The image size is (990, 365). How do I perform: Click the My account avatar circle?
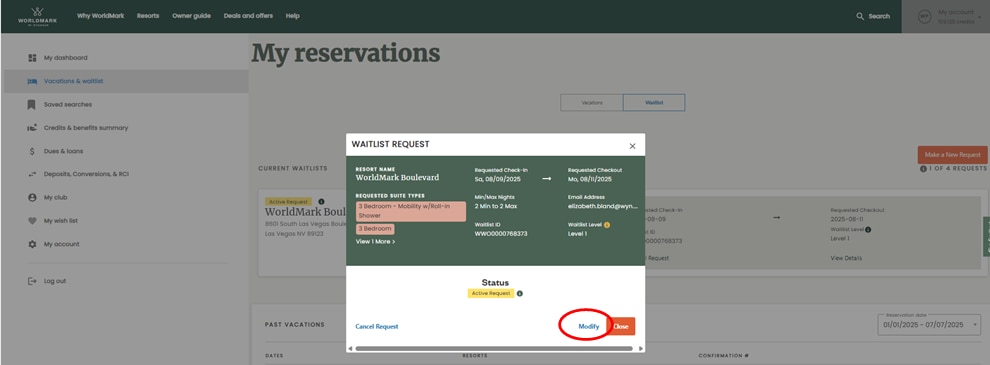924,16
